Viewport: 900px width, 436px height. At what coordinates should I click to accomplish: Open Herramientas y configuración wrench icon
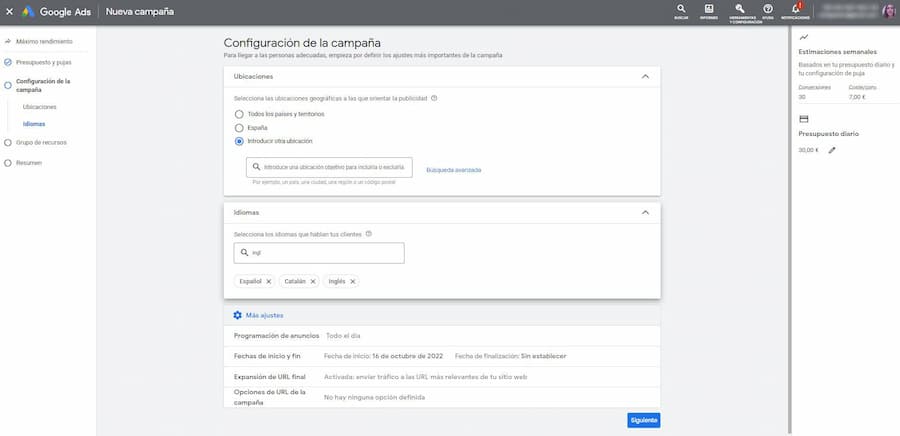coord(740,10)
